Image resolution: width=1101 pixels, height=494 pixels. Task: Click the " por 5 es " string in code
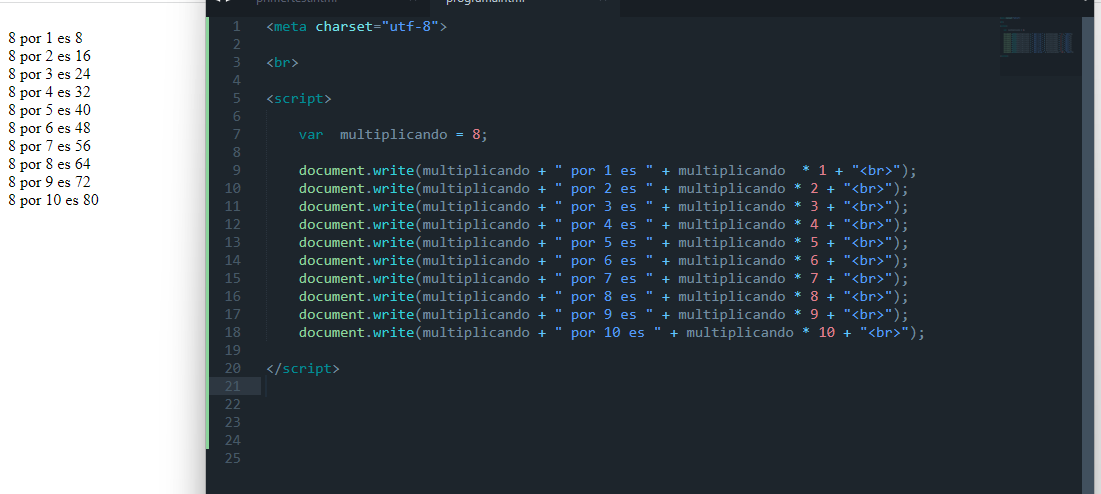tap(604, 243)
